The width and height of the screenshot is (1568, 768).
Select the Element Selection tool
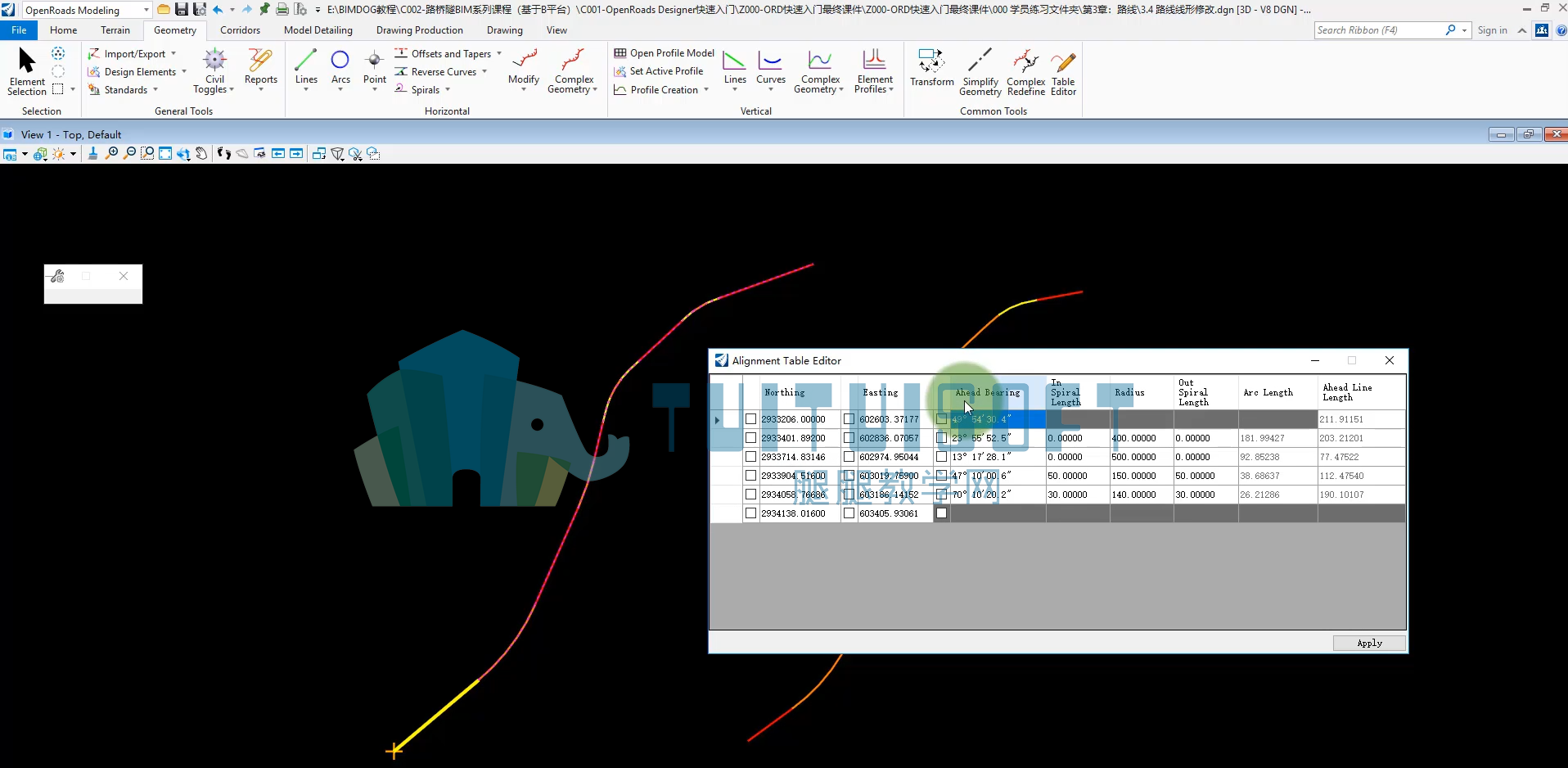click(x=27, y=72)
